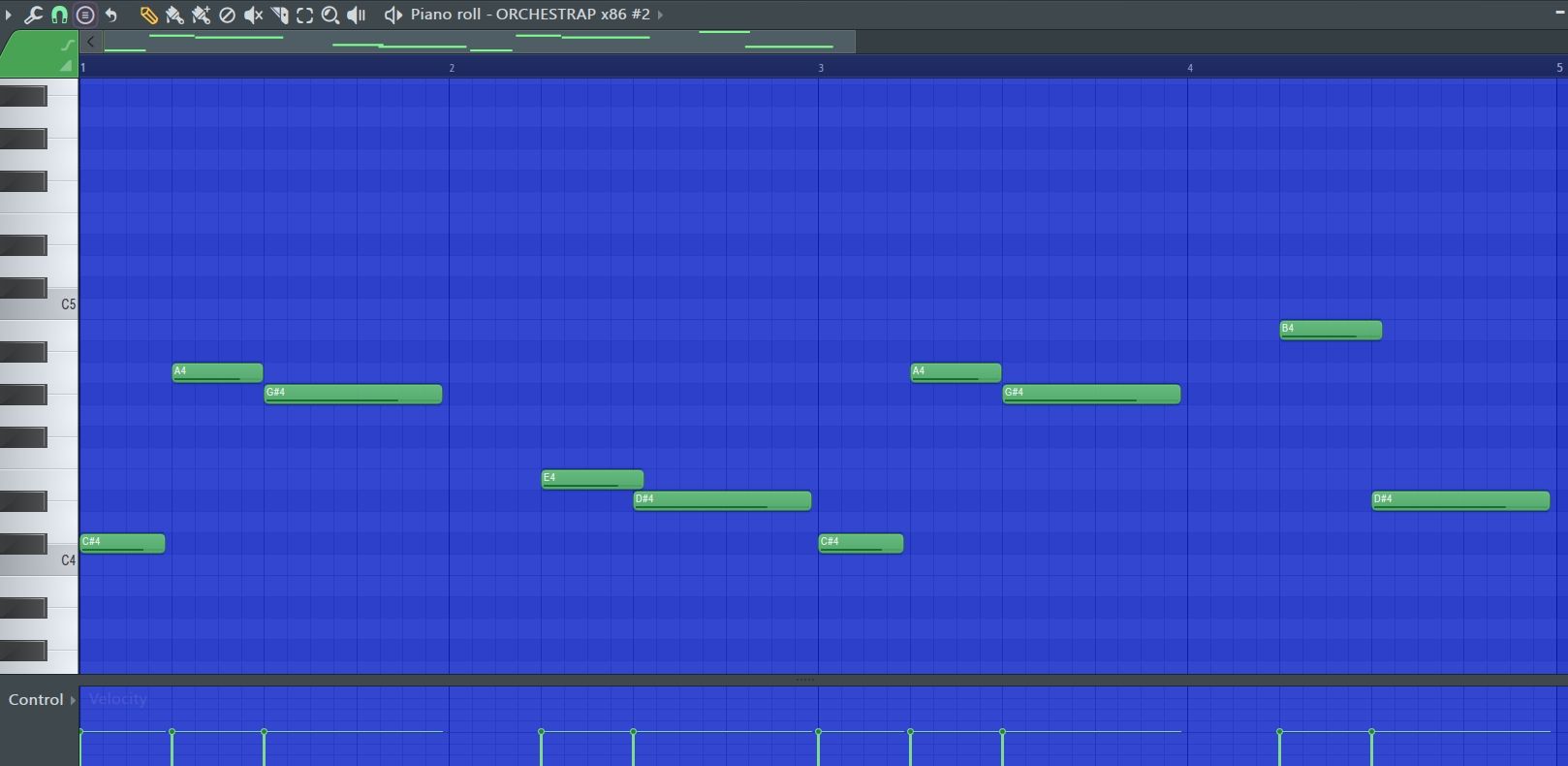Toggle the magnet snap-to-grid option
This screenshot has width=1568, height=766.
59,15
